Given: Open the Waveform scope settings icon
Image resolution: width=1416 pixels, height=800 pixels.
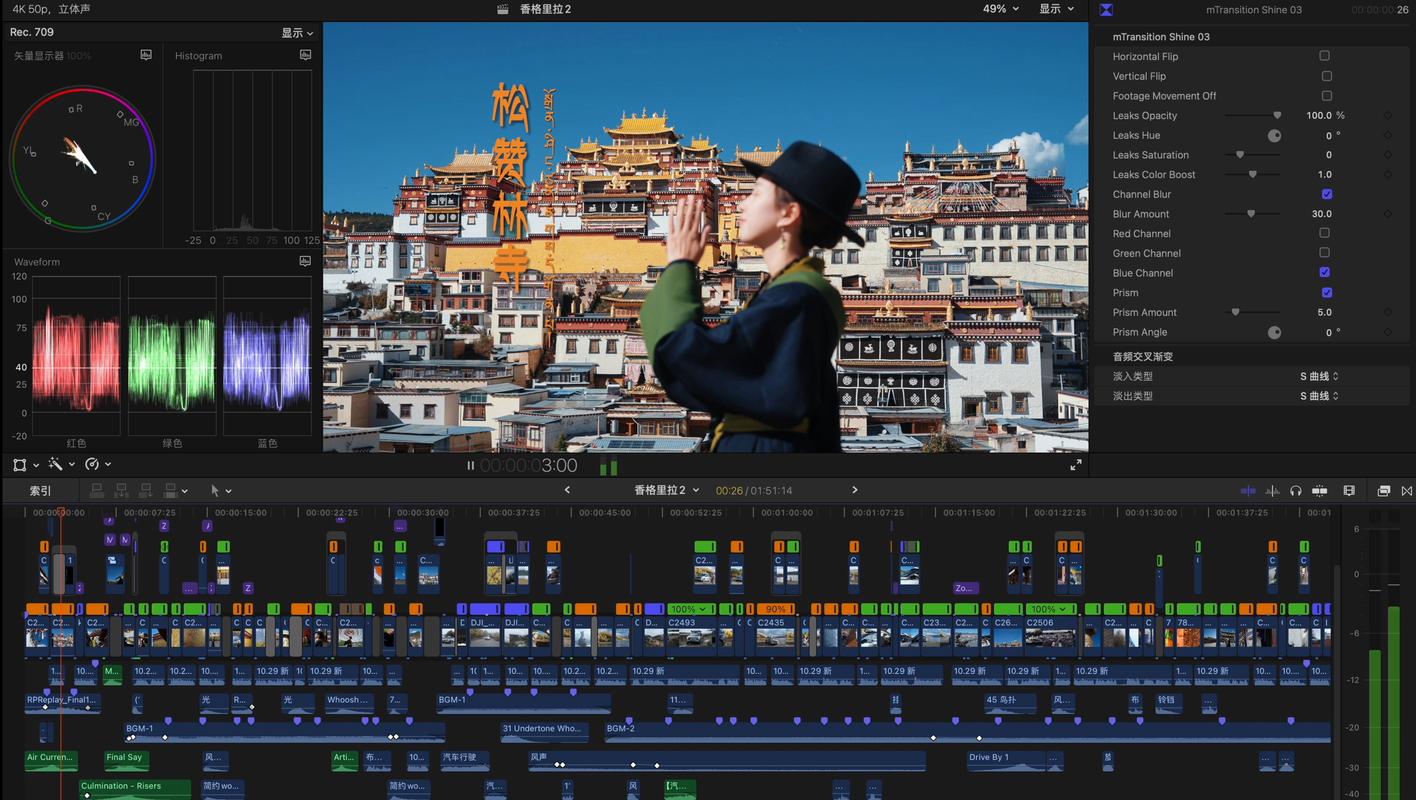Looking at the screenshot, I should tap(305, 261).
